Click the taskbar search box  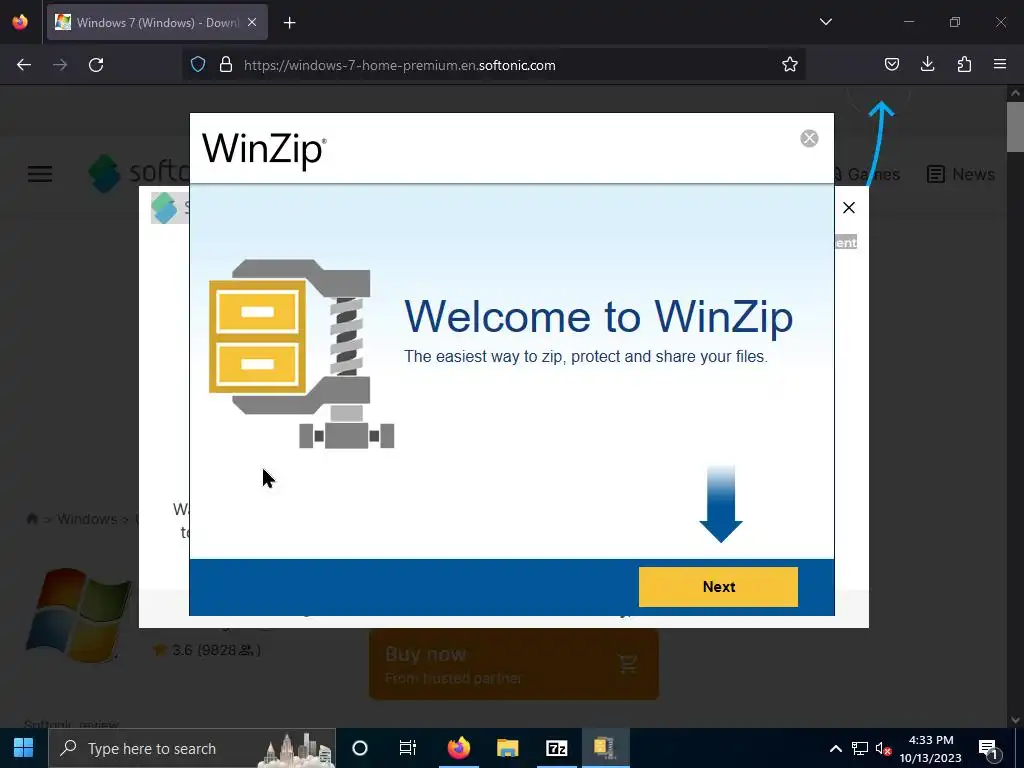pos(192,748)
